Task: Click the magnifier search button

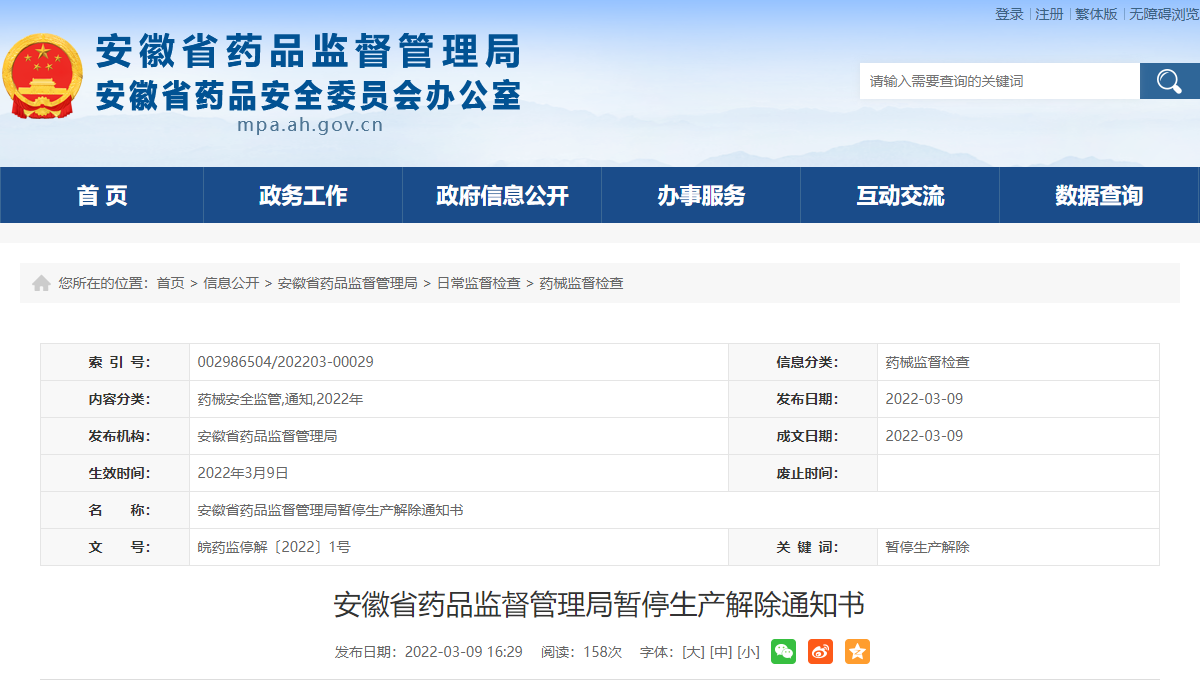Action: (x=1169, y=81)
